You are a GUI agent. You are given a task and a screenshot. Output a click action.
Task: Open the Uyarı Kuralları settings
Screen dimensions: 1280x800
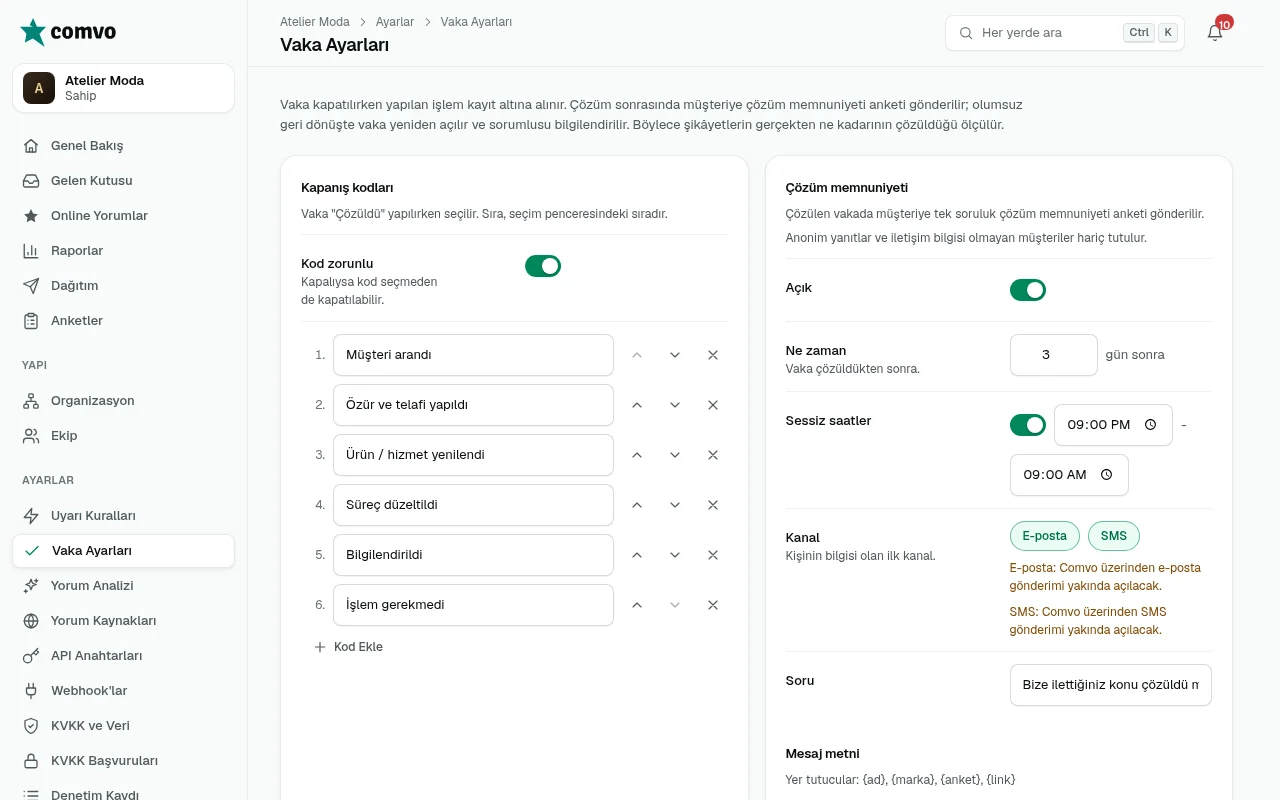click(123, 516)
